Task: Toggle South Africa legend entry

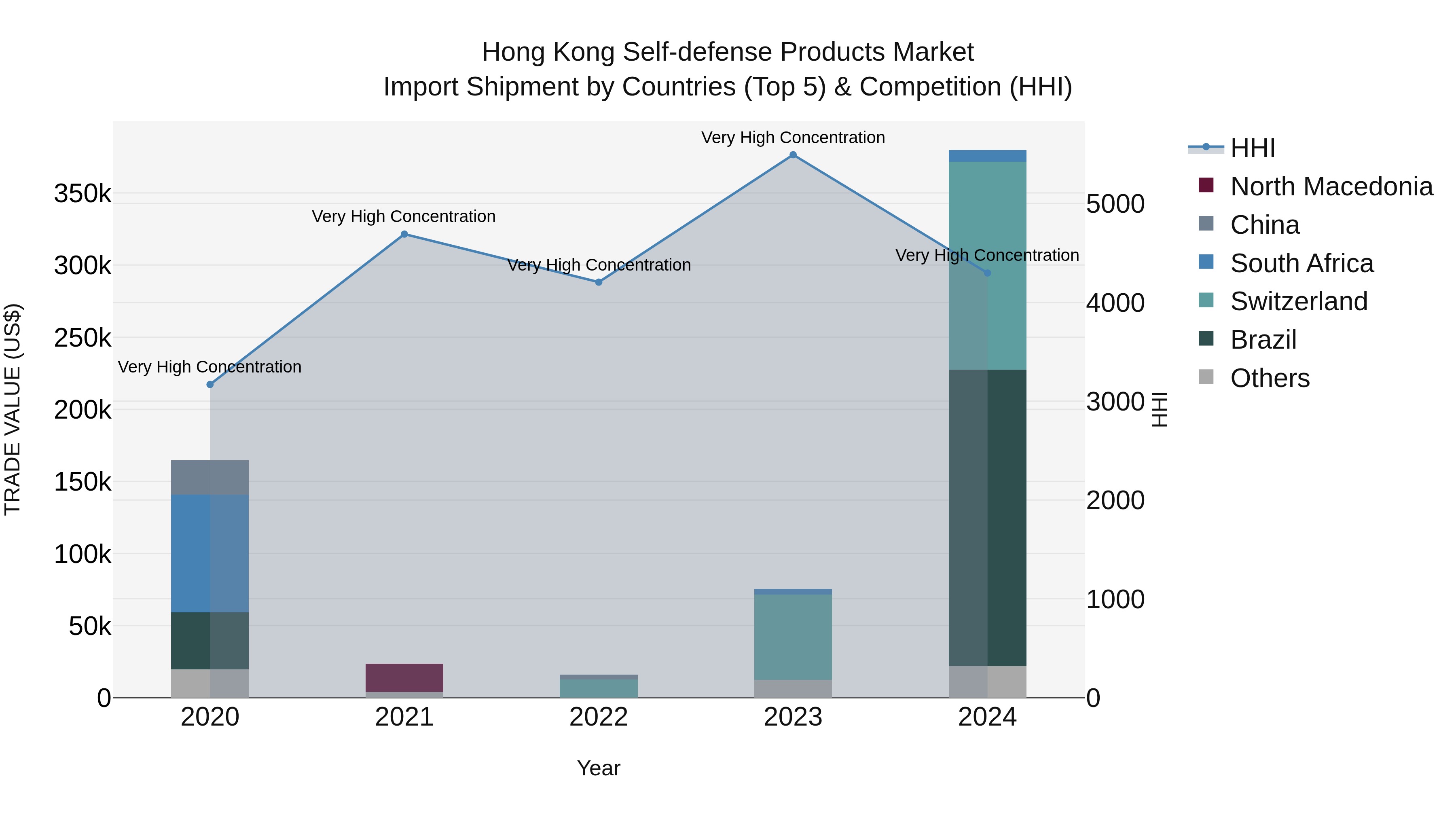Action: point(1286,263)
